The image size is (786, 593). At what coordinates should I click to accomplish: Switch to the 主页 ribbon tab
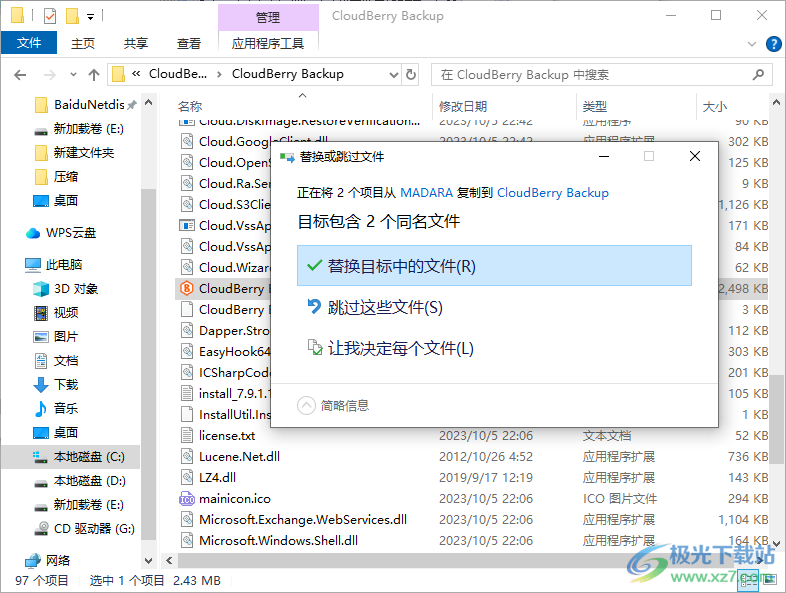pos(83,44)
